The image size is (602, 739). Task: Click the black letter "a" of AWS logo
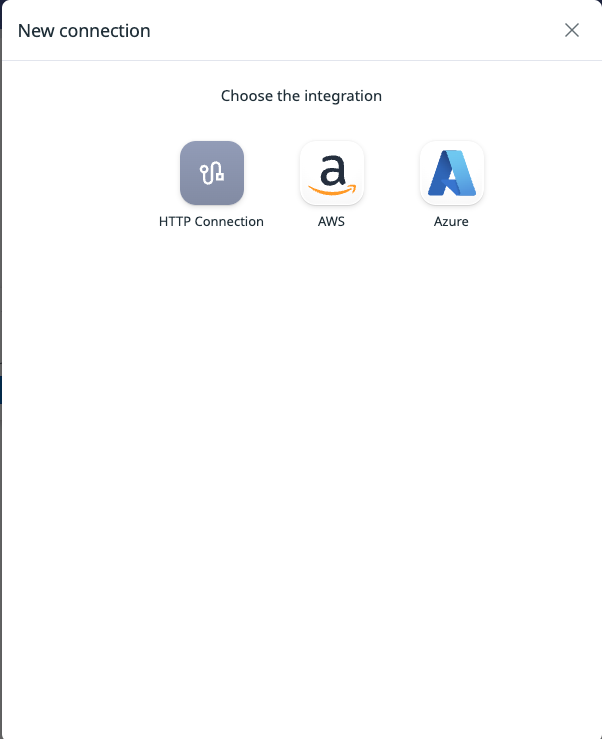(332, 170)
